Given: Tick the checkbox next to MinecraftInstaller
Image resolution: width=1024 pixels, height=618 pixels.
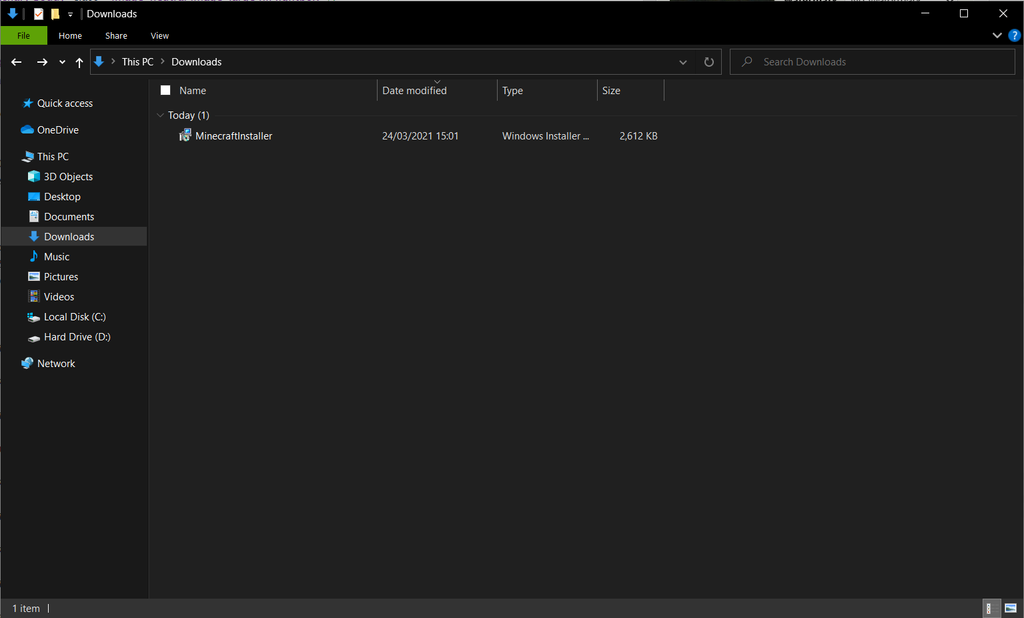Looking at the screenshot, I should pos(165,135).
